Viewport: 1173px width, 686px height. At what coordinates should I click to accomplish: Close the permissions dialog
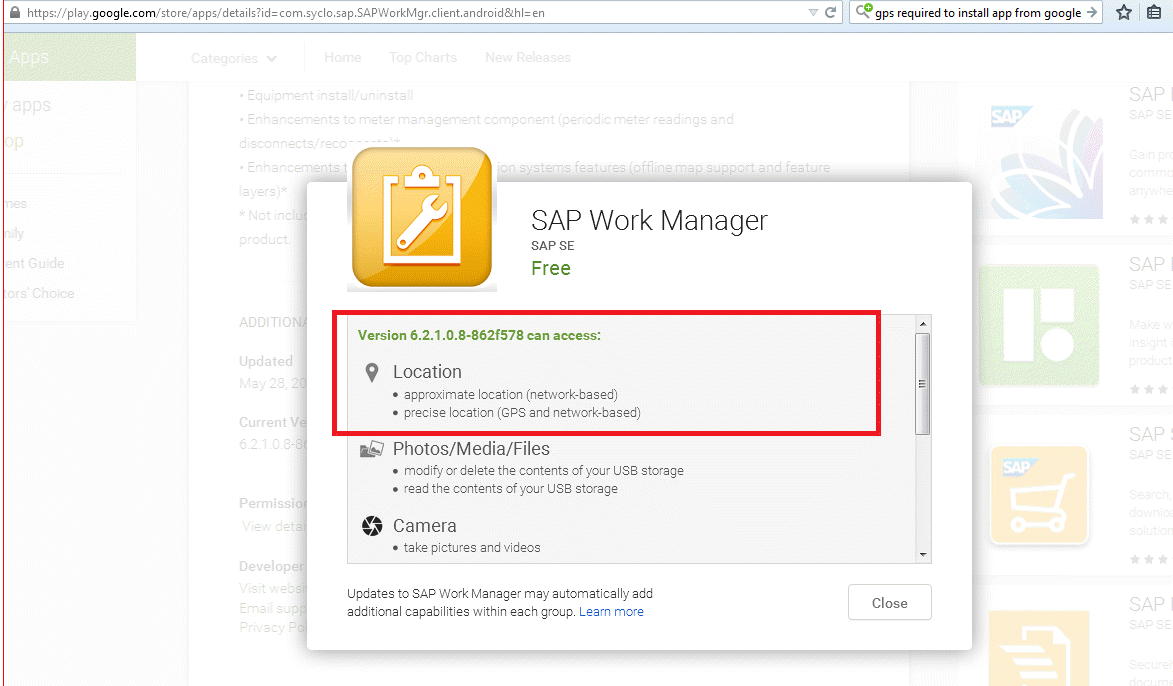[x=889, y=602]
